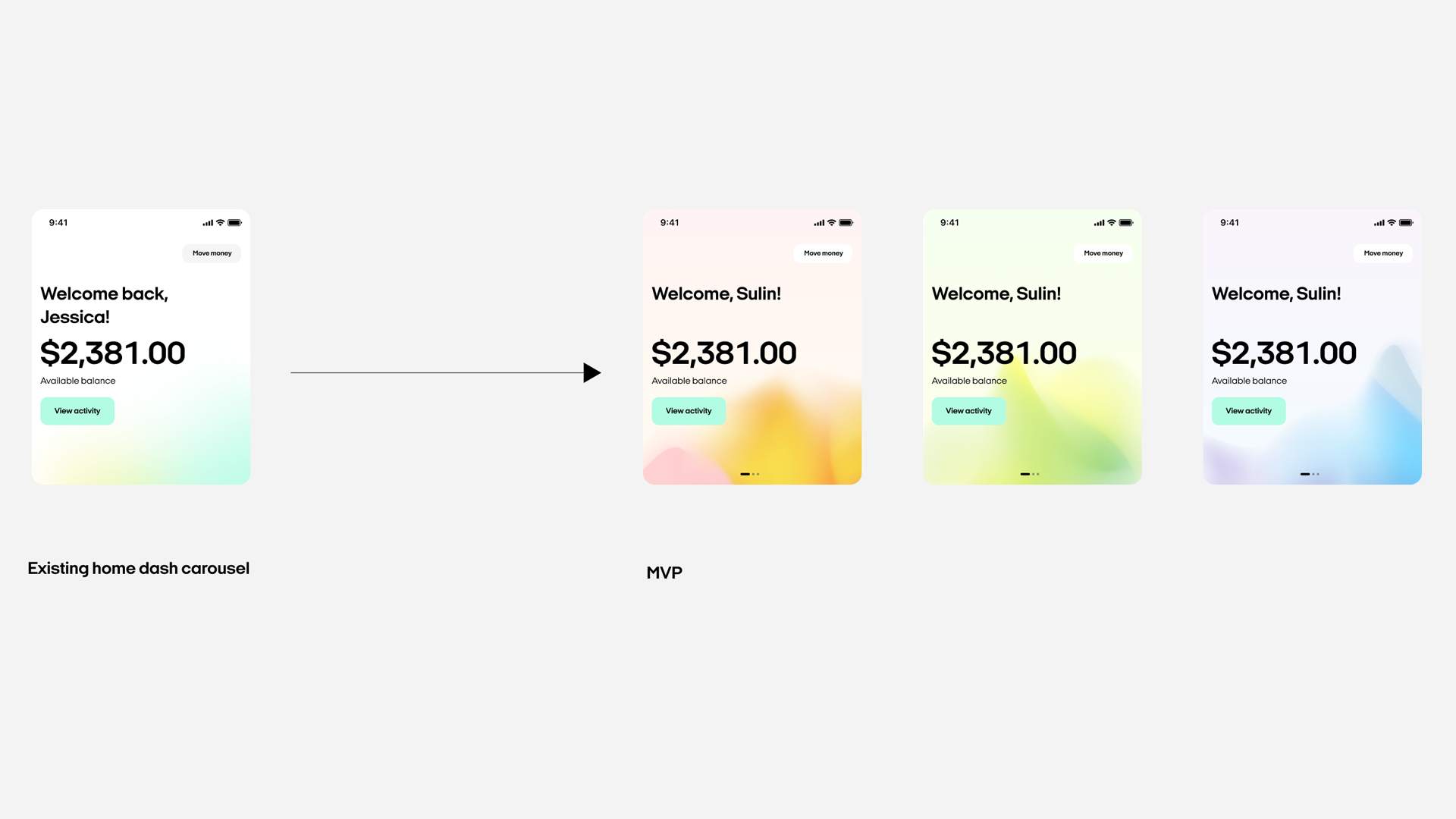The height and width of the screenshot is (819, 1456).
Task: Click Move money on the blue MVP card
Action: pyautogui.click(x=1383, y=252)
